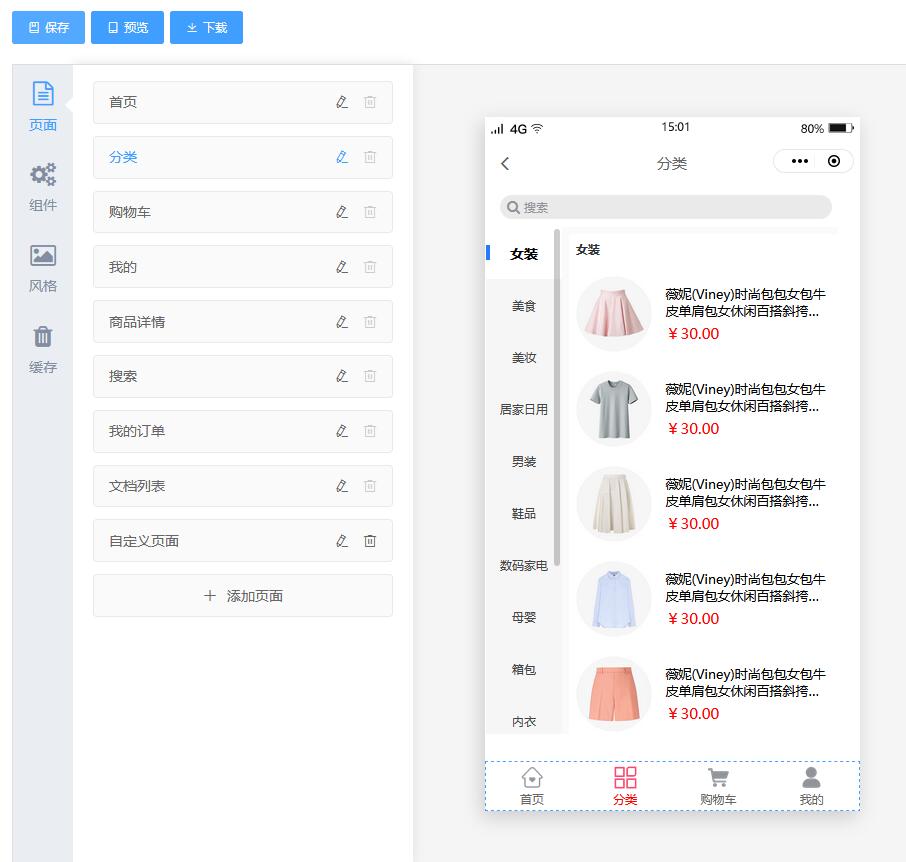Select the 鞋品 category in preview sidebar
Image resolution: width=906 pixels, height=862 pixels.
tap(523, 514)
